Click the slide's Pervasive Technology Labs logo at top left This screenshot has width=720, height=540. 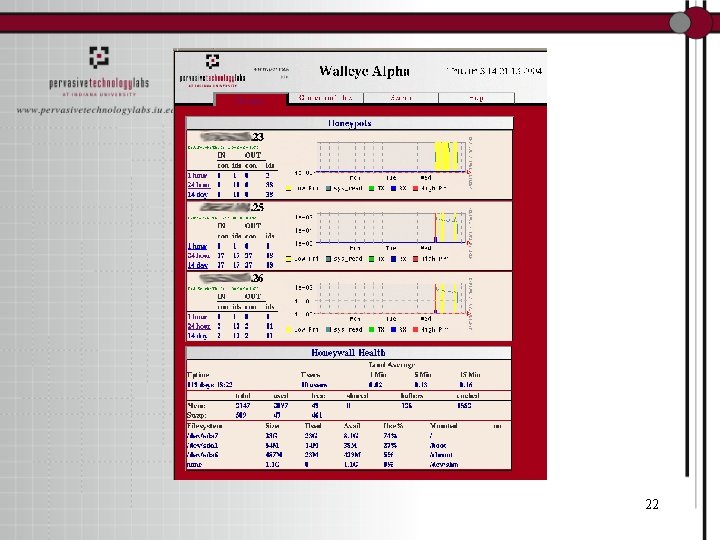99,71
